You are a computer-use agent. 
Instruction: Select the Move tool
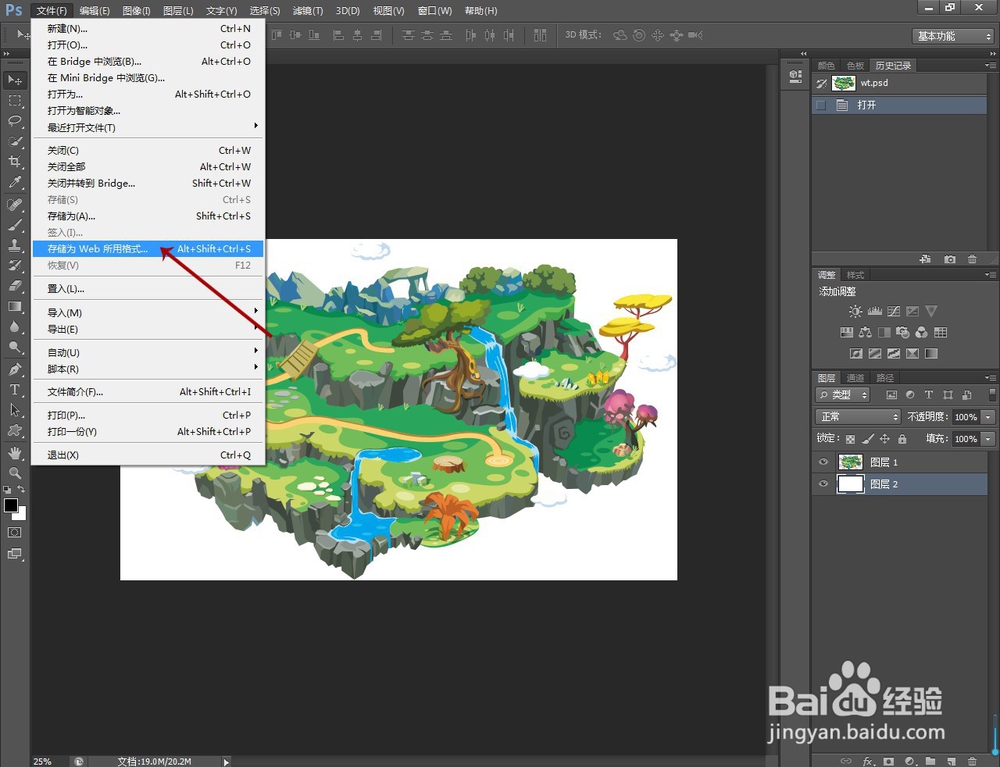tap(15, 80)
